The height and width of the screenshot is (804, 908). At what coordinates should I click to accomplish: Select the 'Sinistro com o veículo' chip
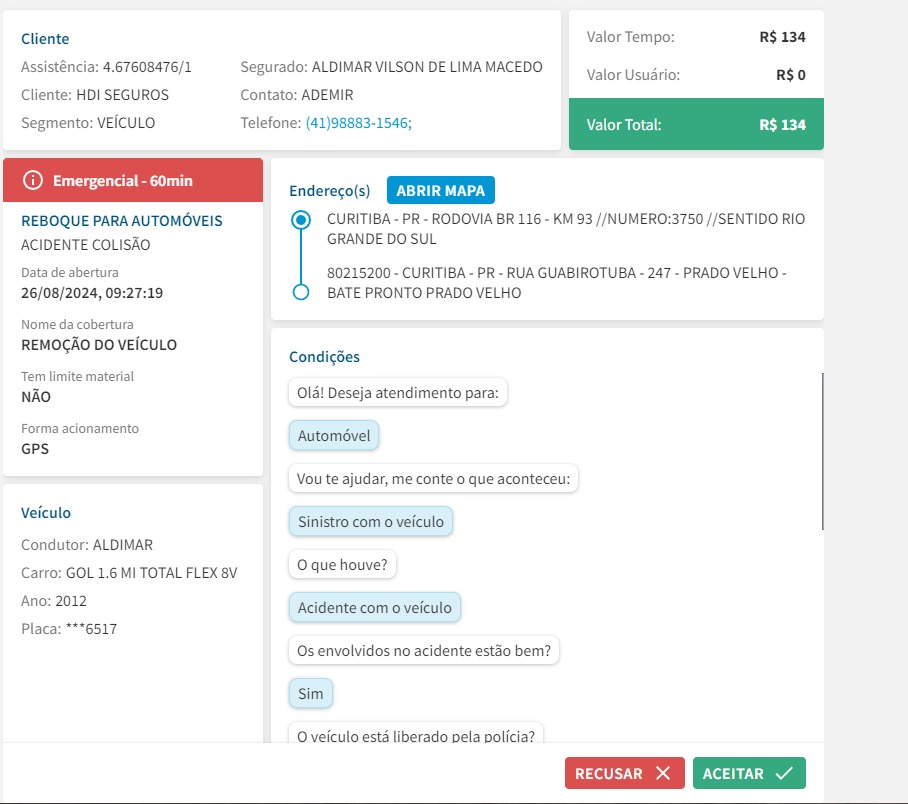pos(371,521)
